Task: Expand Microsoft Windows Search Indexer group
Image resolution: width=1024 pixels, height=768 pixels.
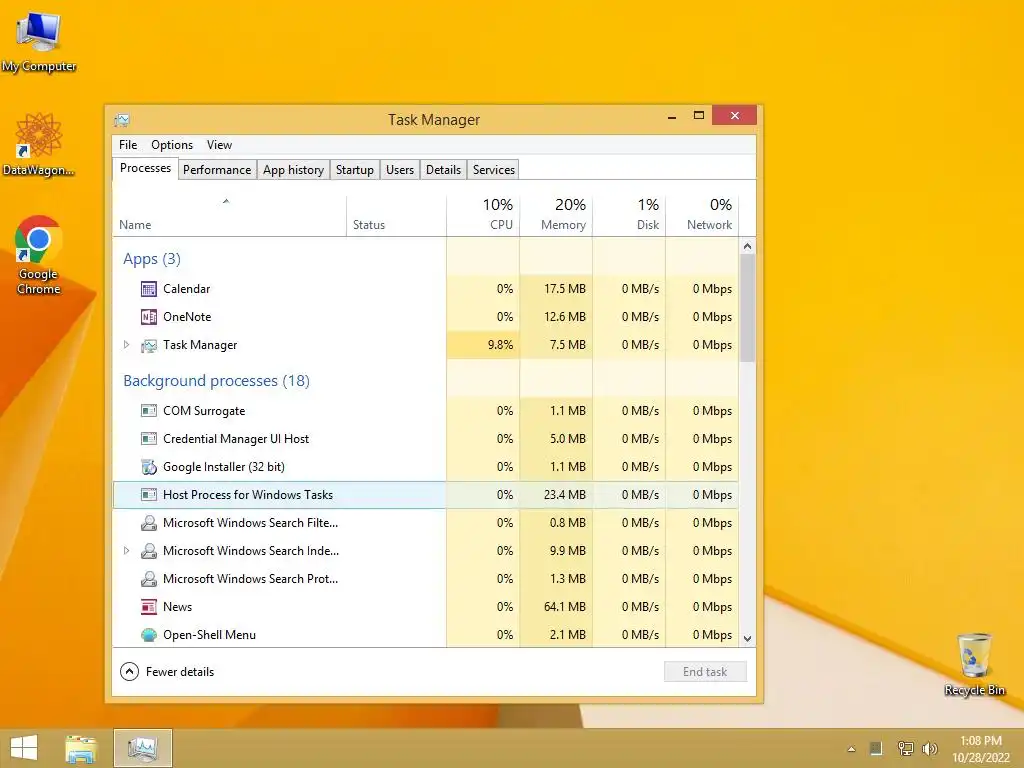Action: (x=127, y=551)
